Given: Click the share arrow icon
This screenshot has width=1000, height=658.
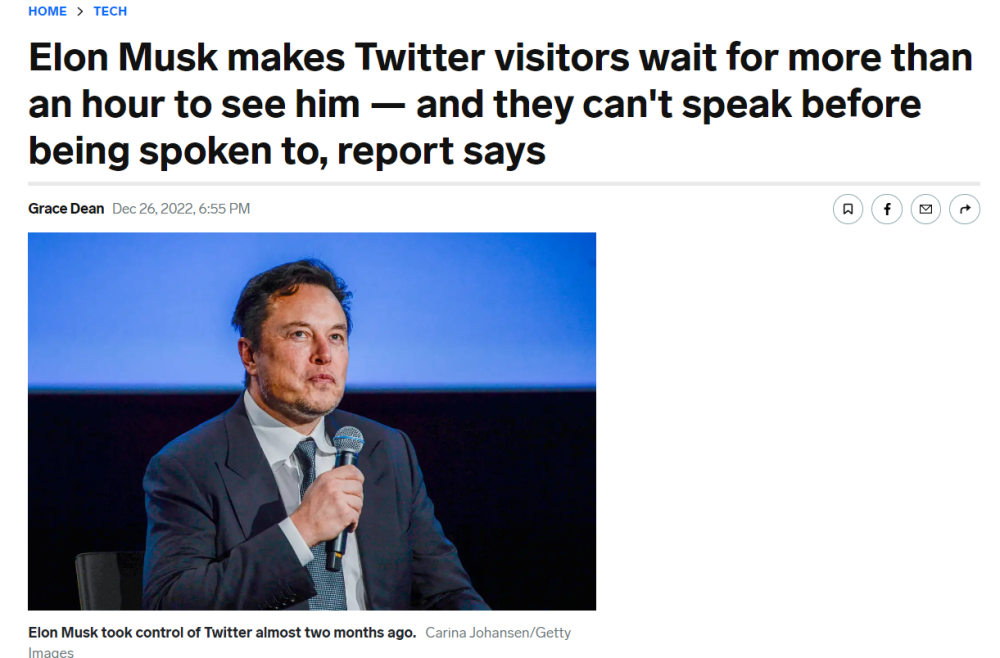Looking at the screenshot, I should coord(965,209).
